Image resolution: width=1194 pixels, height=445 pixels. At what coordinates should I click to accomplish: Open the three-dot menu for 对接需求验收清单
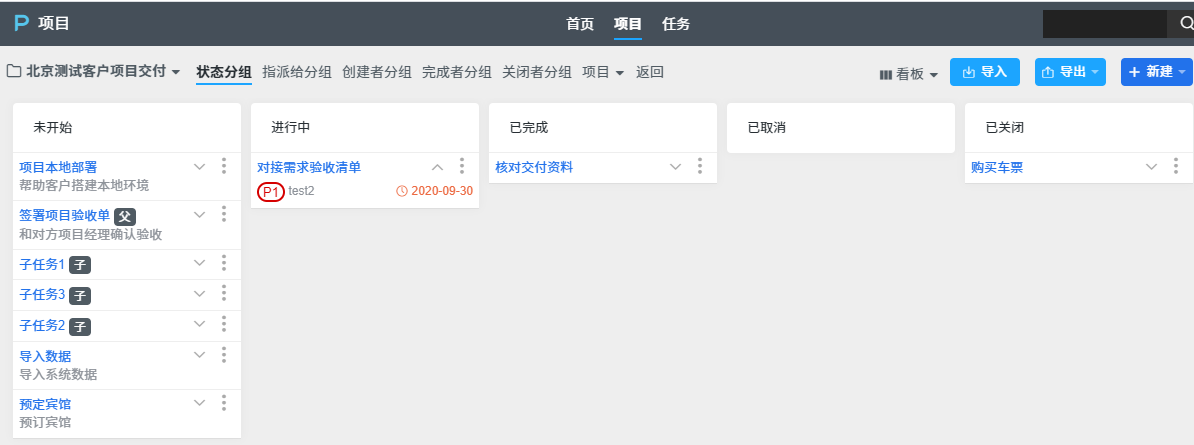tap(462, 166)
